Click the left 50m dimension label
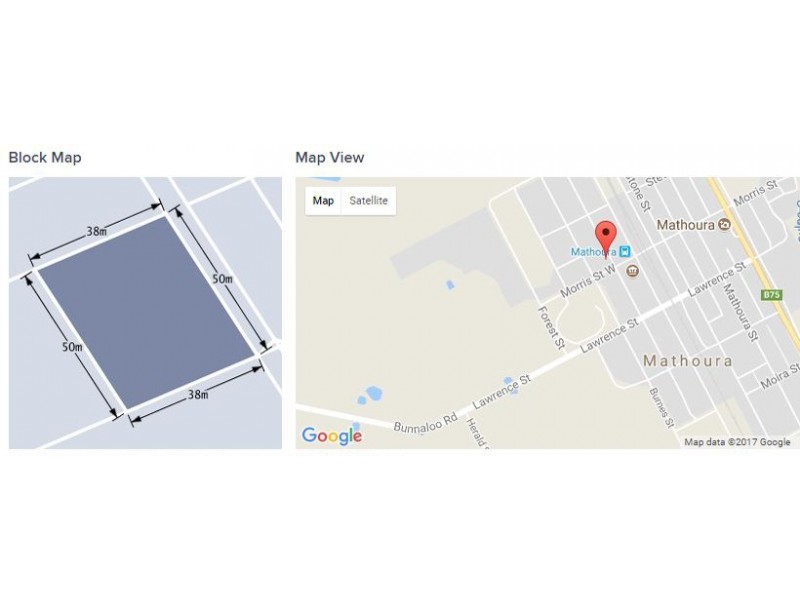This screenshot has height=600, width=800. [72, 347]
